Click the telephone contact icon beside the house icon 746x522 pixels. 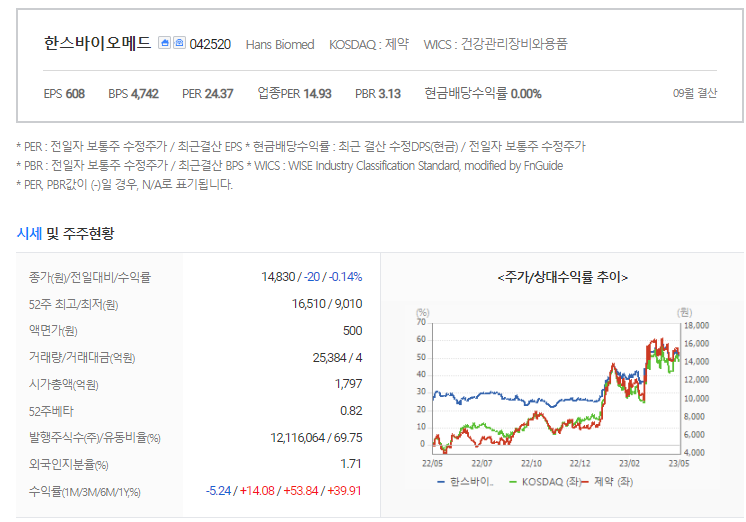pyautogui.click(x=179, y=43)
